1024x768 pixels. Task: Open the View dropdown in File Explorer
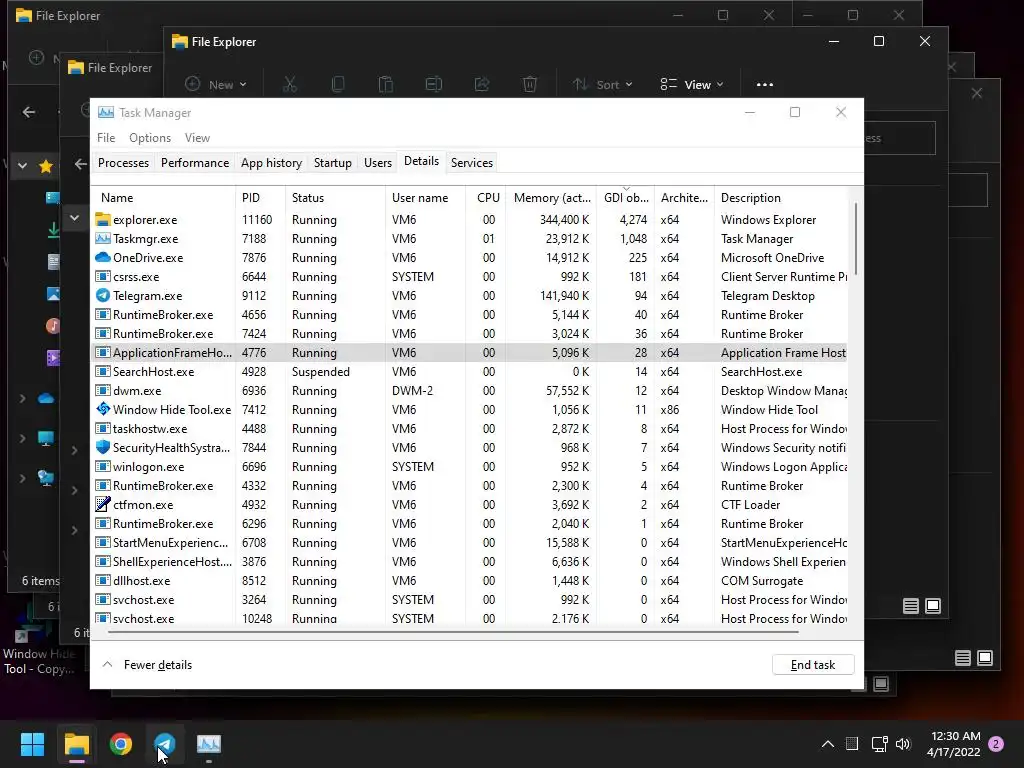(692, 84)
